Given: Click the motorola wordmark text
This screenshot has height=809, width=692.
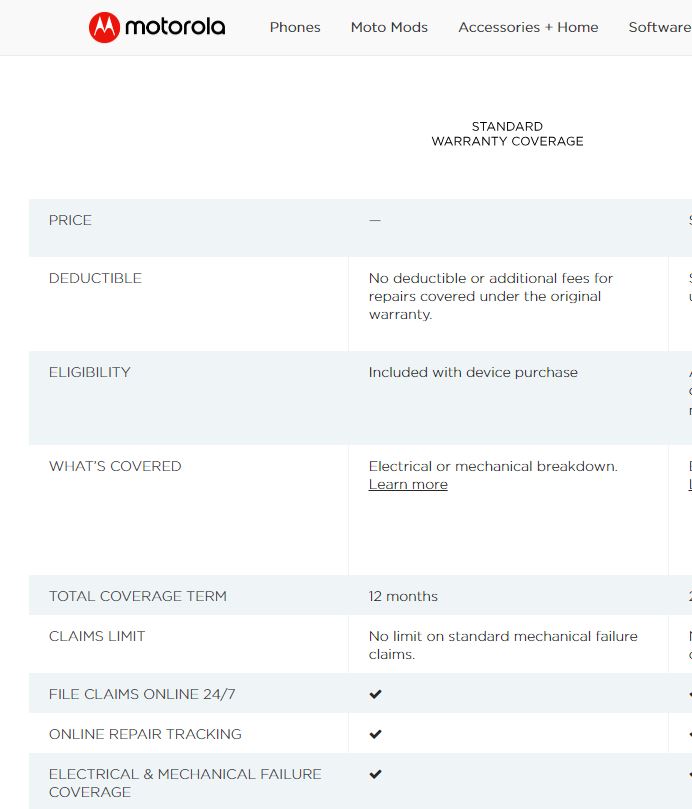Looking at the screenshot, I should 175,27.
